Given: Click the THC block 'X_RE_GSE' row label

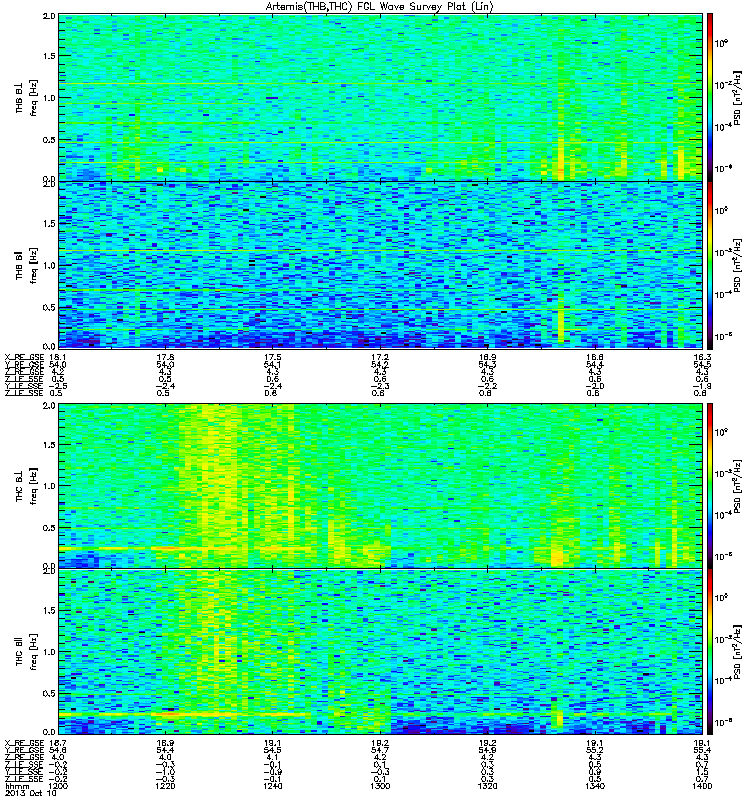Looking at the screenshot, I should click(24, 742).
